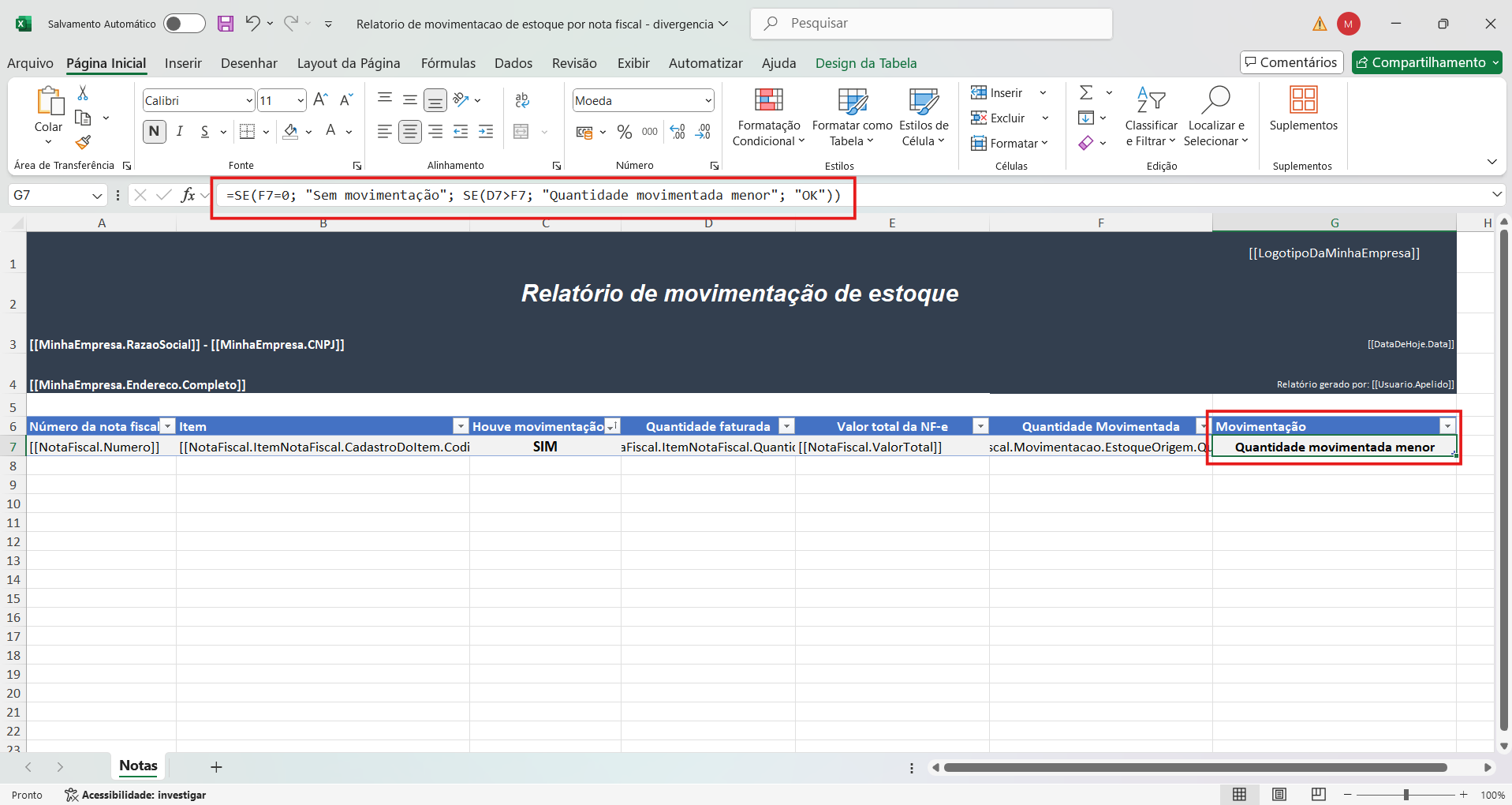
Task: Toggle bottom vertical alignment
Action: click(435, 100)
